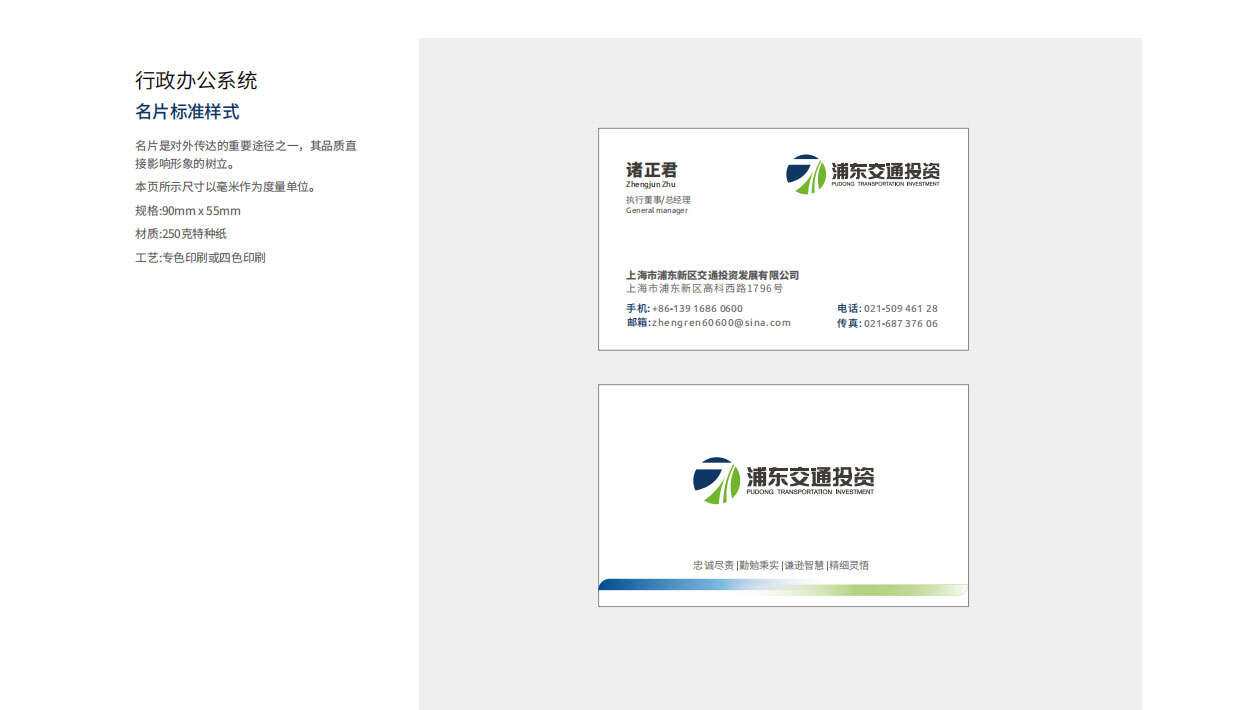Click the job title "执行董事/总经理"

point(658,200)
